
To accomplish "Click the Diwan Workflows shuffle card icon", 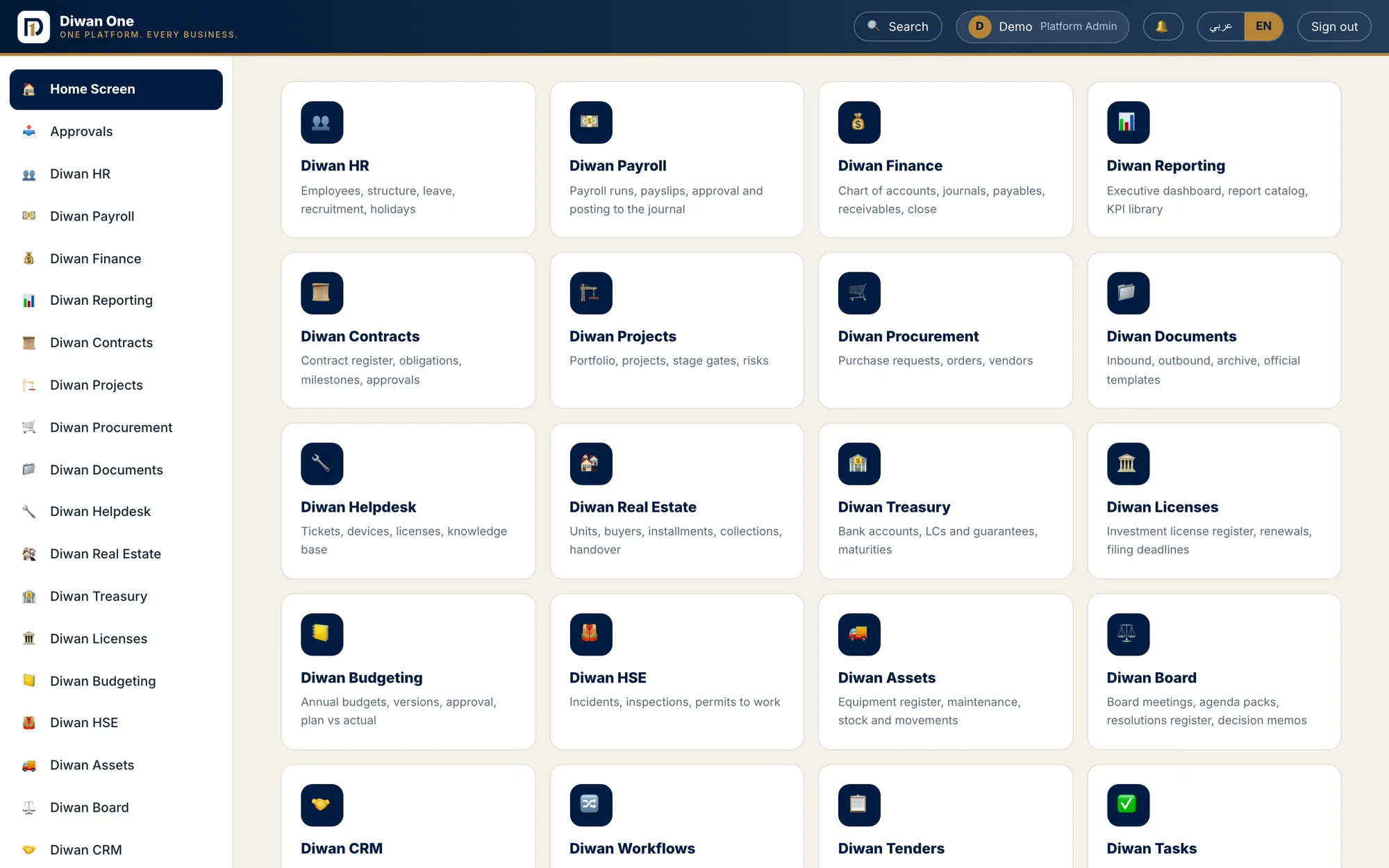I will coord(590,806).
